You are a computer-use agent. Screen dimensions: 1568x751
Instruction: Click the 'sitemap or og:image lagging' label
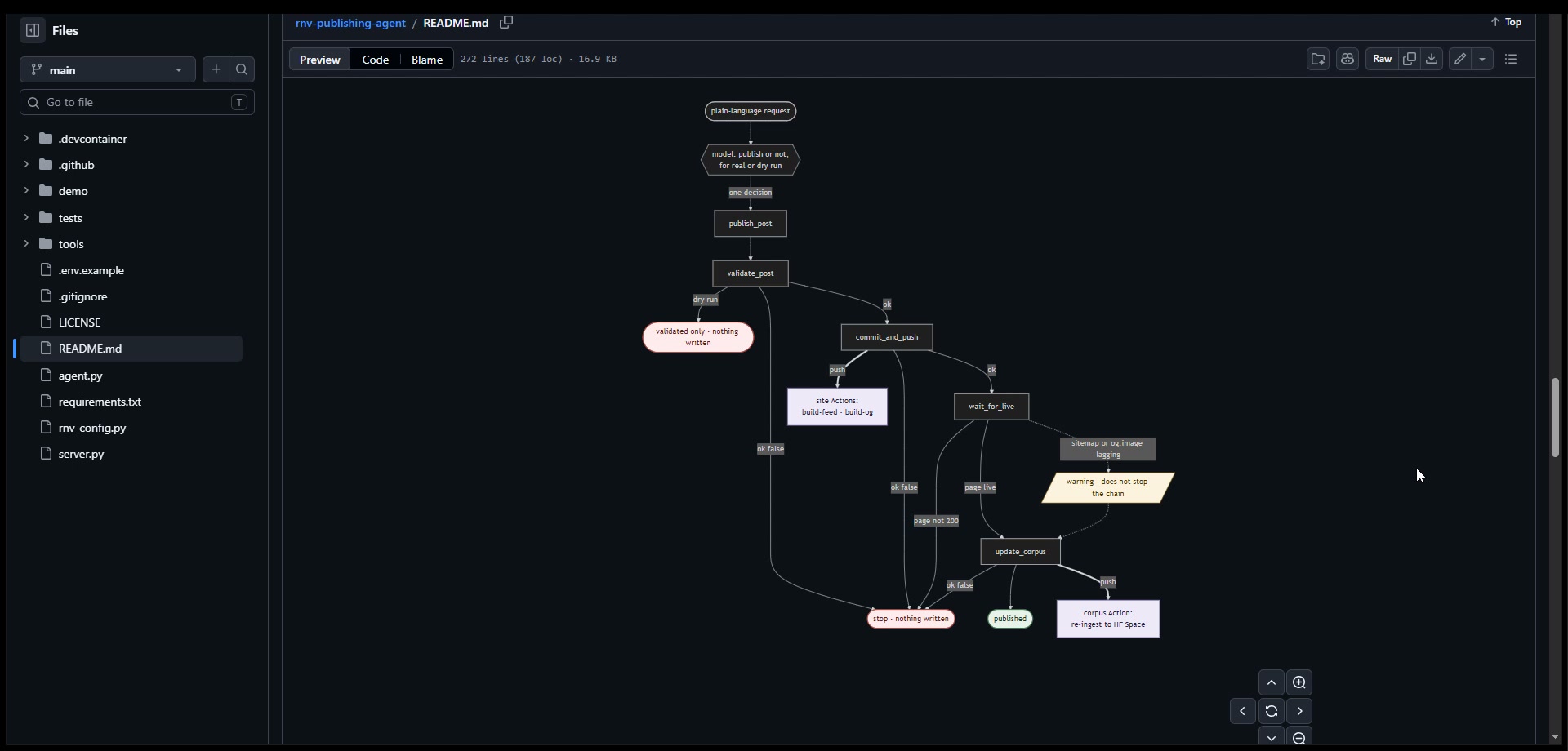[x=1108, y=449]
